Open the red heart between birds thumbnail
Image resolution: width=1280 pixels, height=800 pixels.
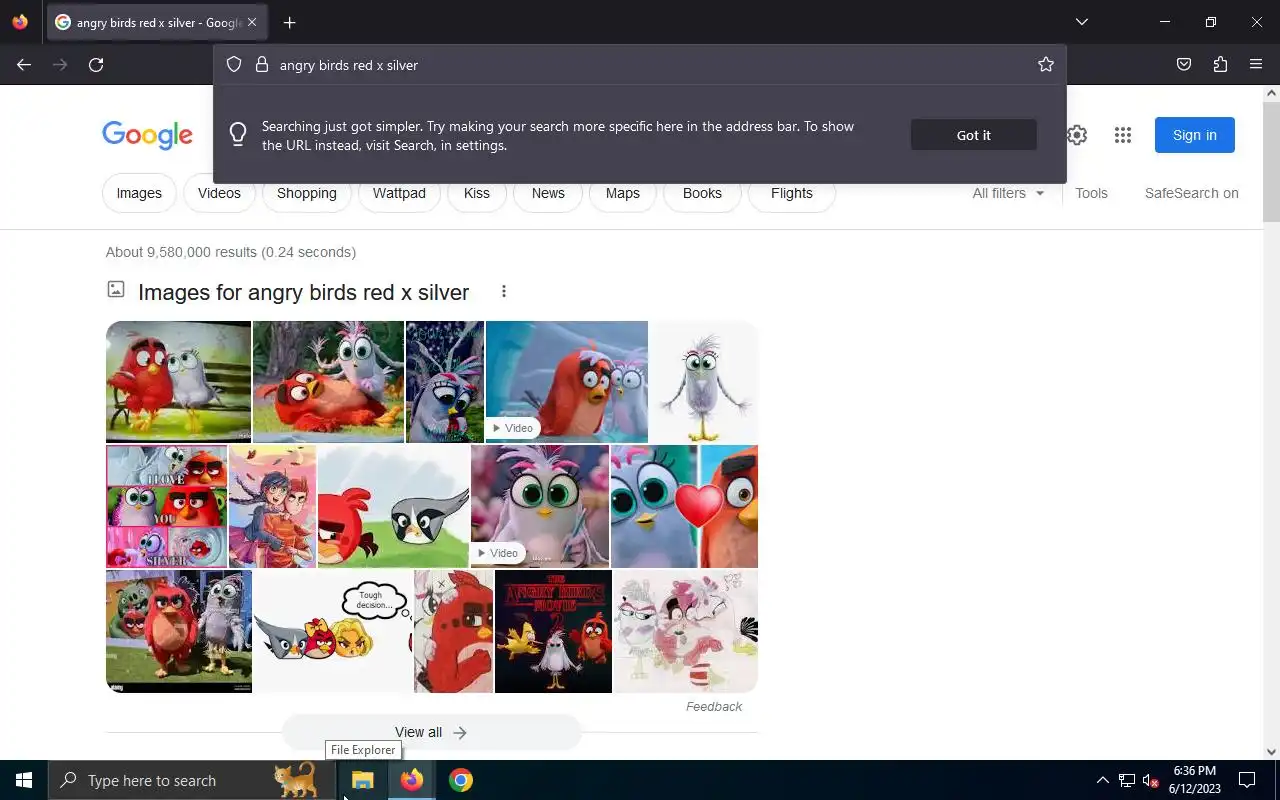684,506
